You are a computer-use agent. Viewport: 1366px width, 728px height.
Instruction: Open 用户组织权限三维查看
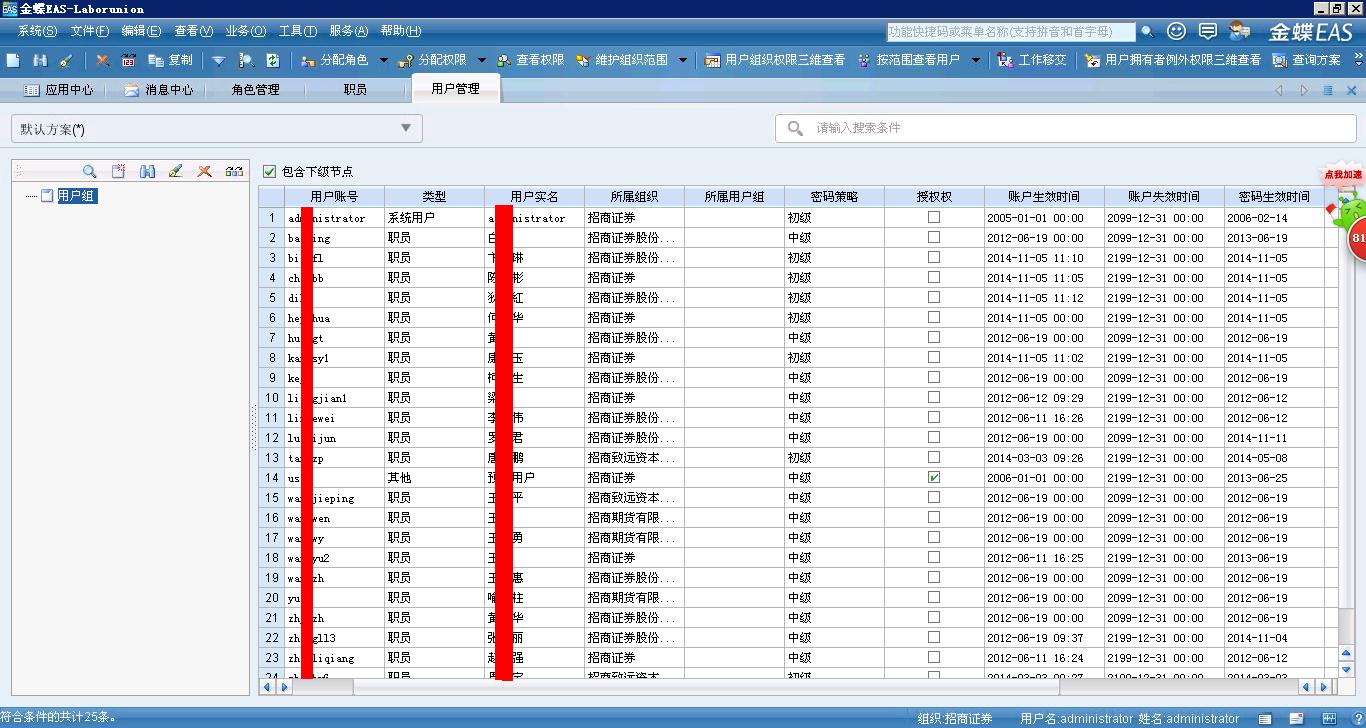tap(775, 60)
